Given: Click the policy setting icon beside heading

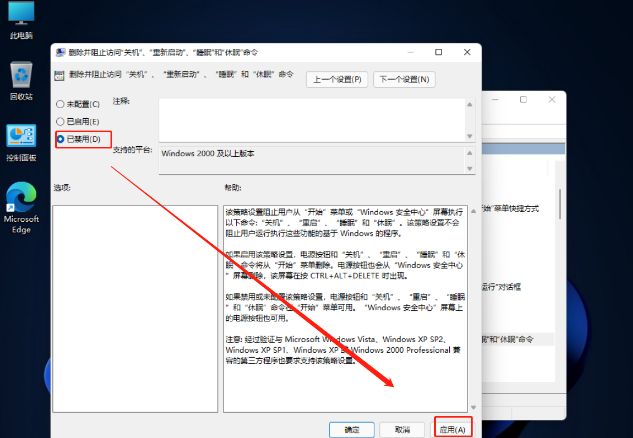Looking at the screenshot, I should pos(59,75).
